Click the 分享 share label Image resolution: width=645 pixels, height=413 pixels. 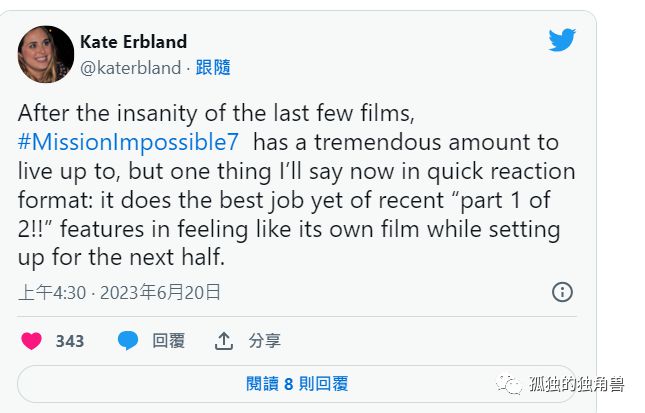(x=265, y=341)
